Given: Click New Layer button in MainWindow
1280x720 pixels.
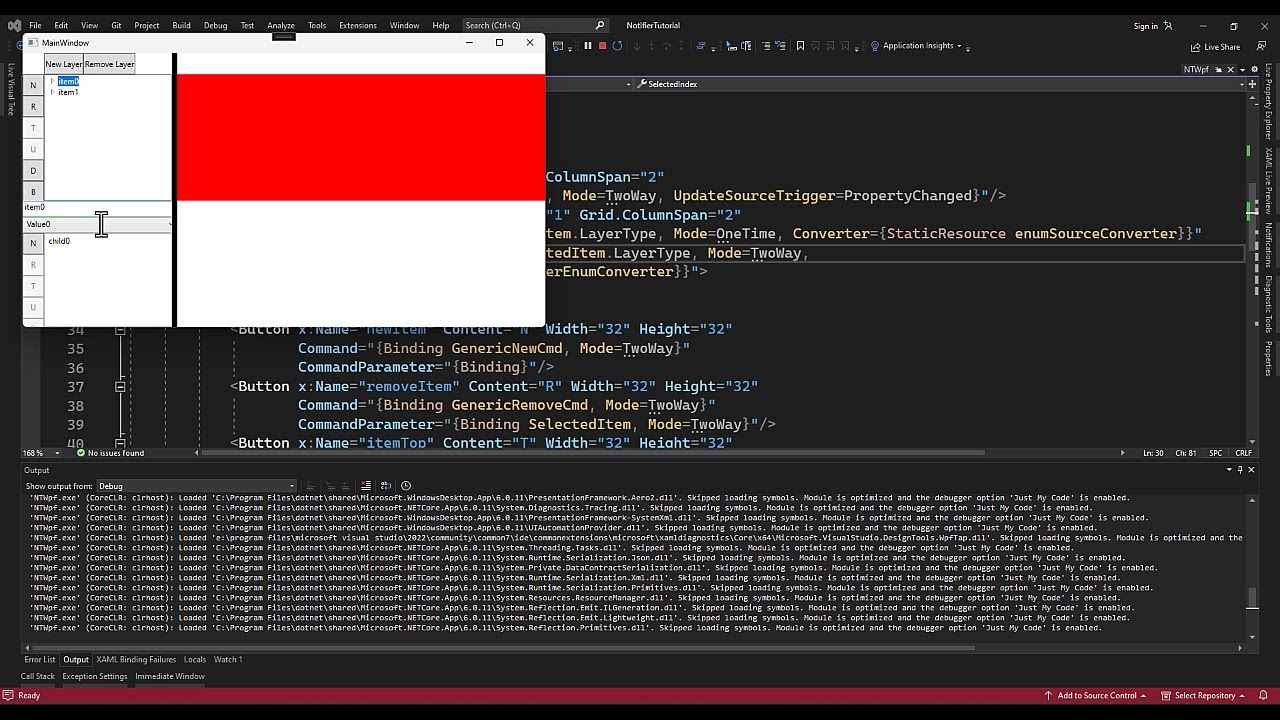Looking at the screenshot, I should [x=64, y=64].
